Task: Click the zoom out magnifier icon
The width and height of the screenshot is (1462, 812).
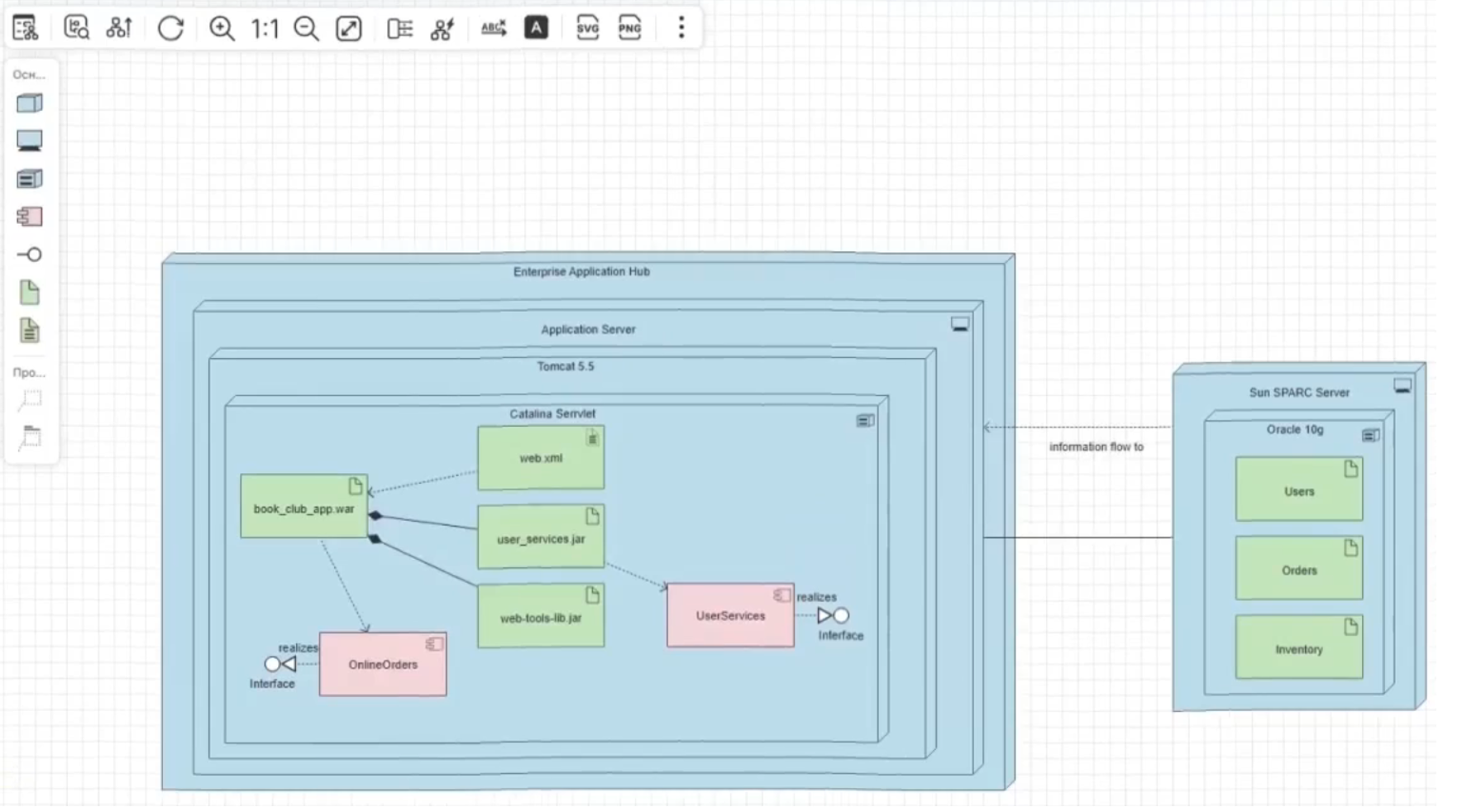Action: point(306,29)
